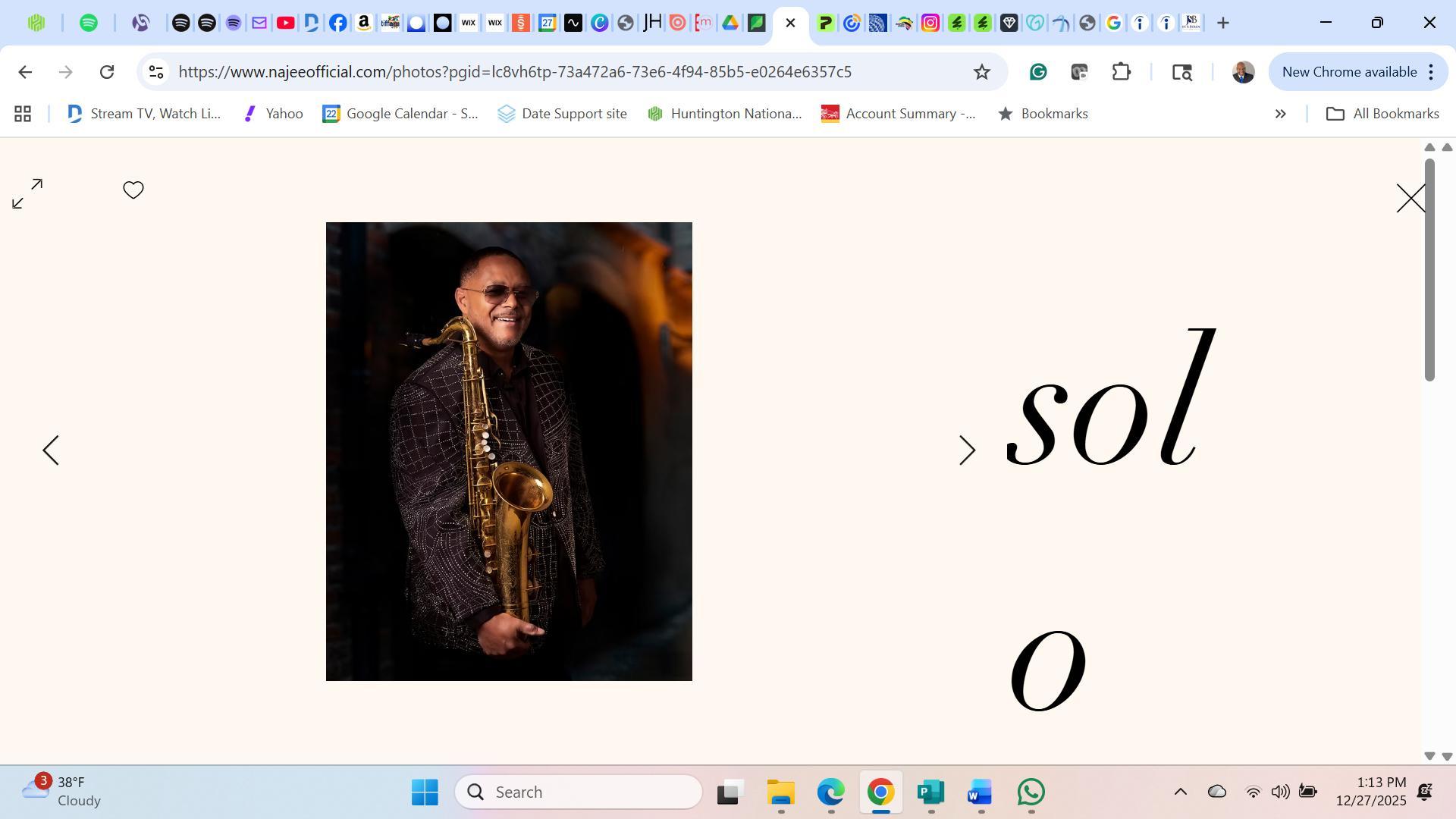Show hidden system tray icons
The image size is (1456, 819).
pyautogui.click(x=1180, y=792)
